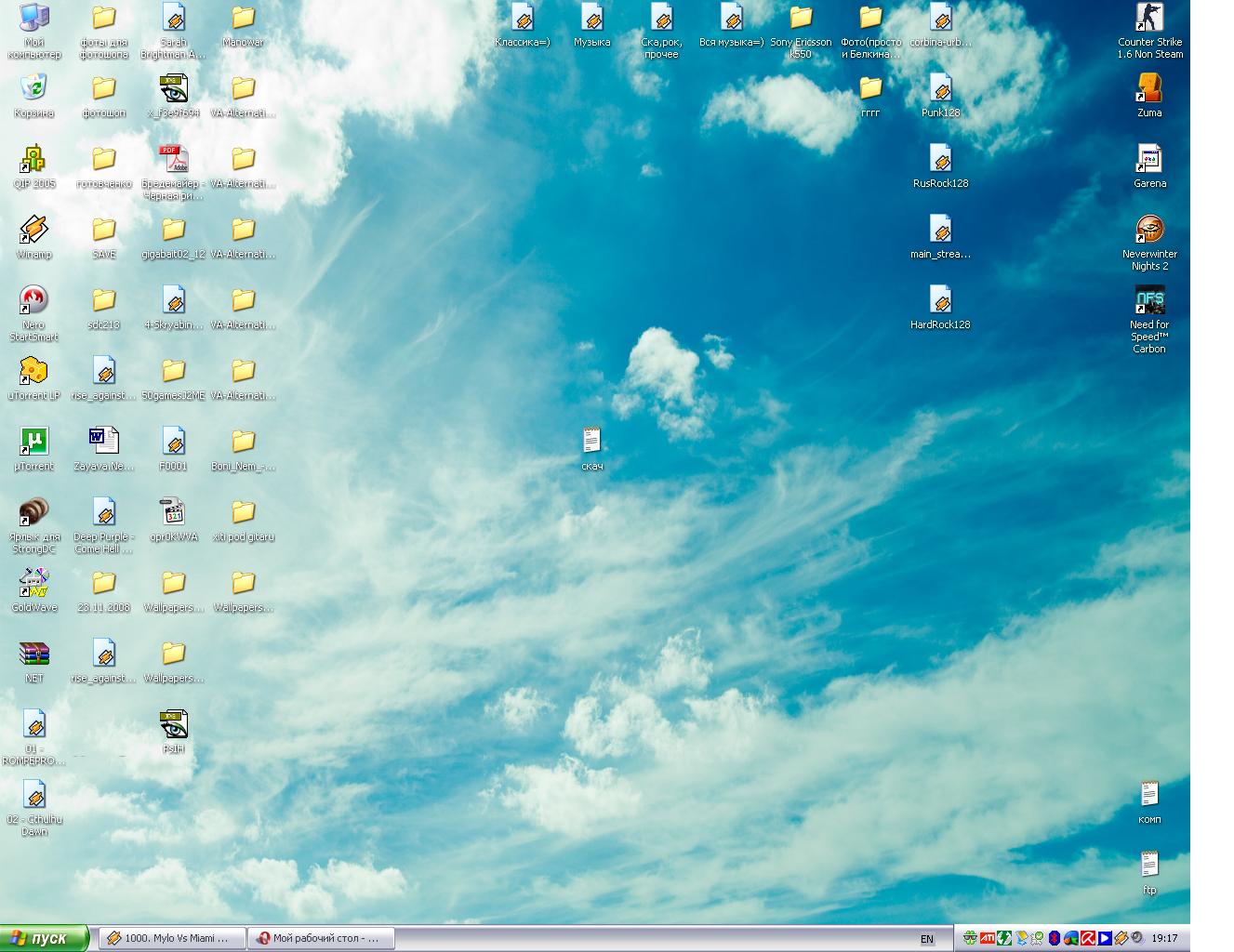
Task: Click the Bluetooth tray icon
Action: (x=1055, y=938)
